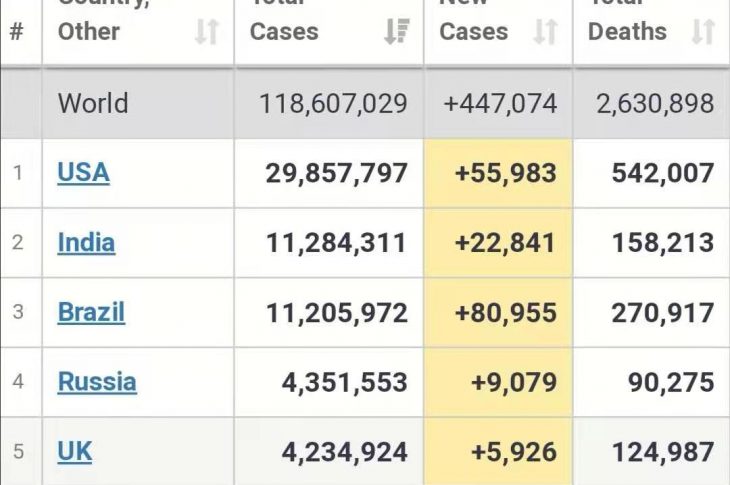
Task: Select India total cases value 11,284,311
Action: point(336,243)
